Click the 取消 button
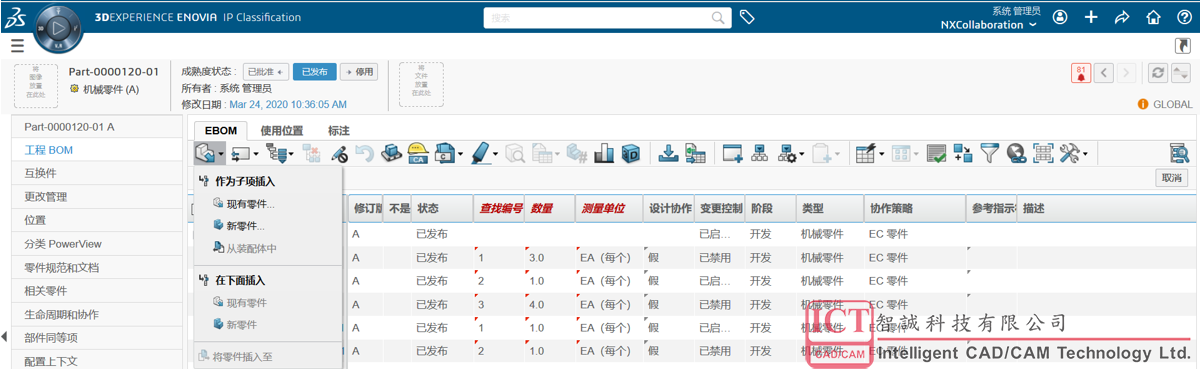 coord(1171,178)
